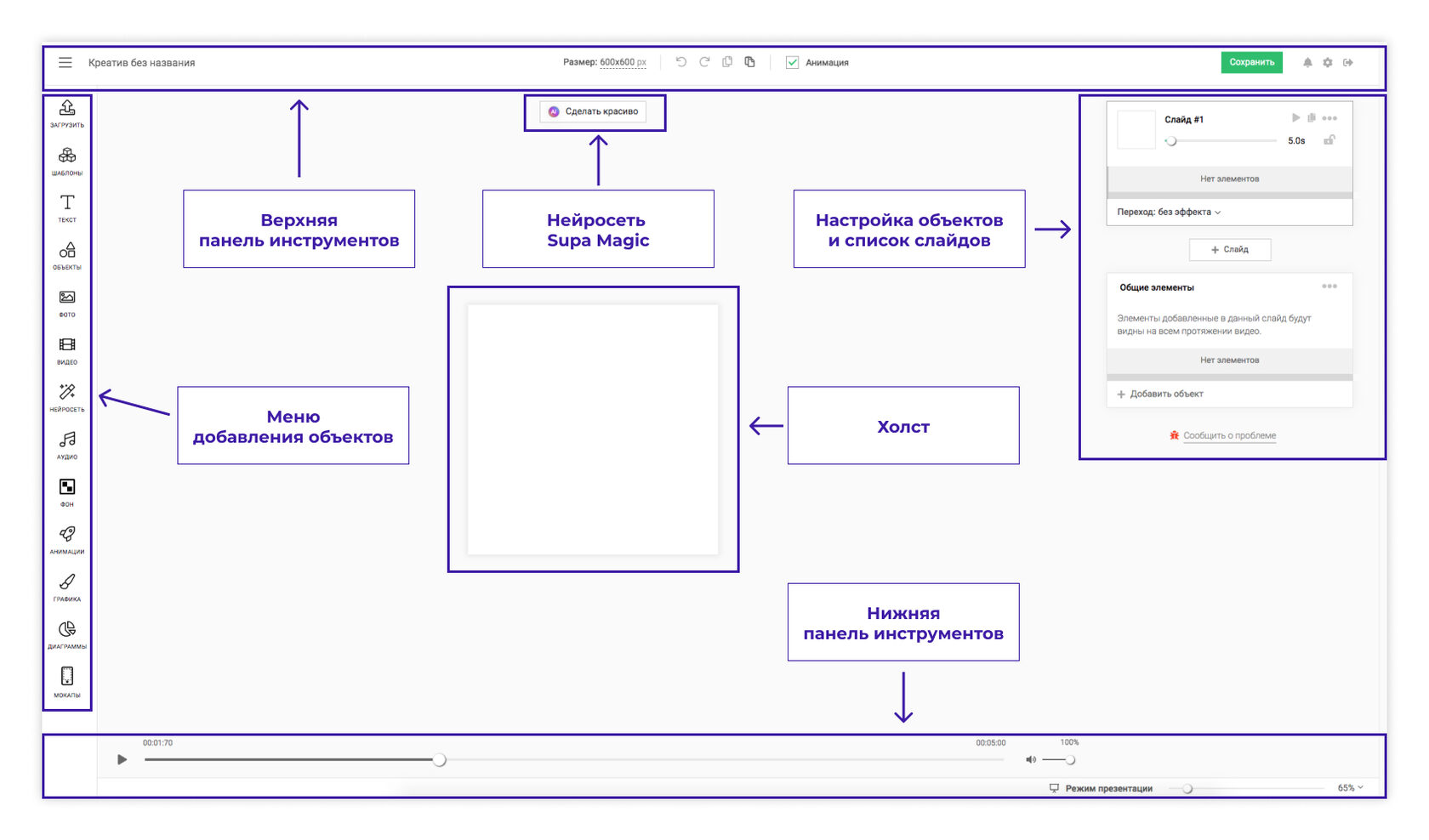Click the green Сохранить button
Viewport: 1429px width, 840px height.
point(1252,62)
